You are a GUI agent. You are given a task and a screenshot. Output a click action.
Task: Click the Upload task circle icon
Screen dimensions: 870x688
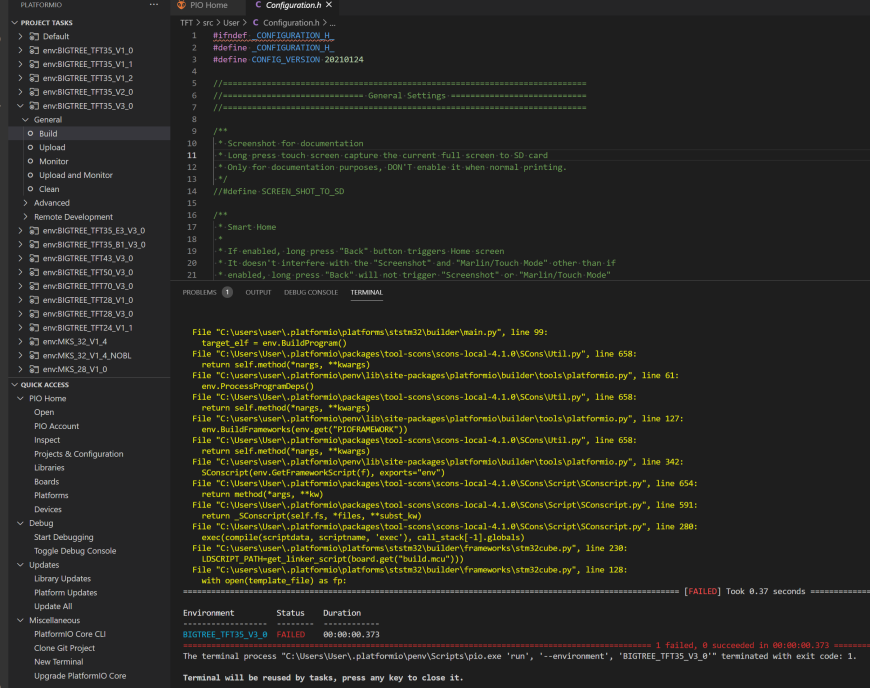pos(31,147)
